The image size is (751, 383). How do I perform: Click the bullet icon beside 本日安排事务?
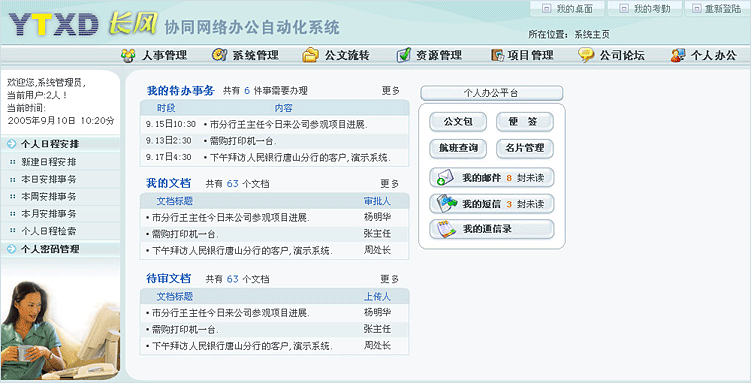click(13, 180)
